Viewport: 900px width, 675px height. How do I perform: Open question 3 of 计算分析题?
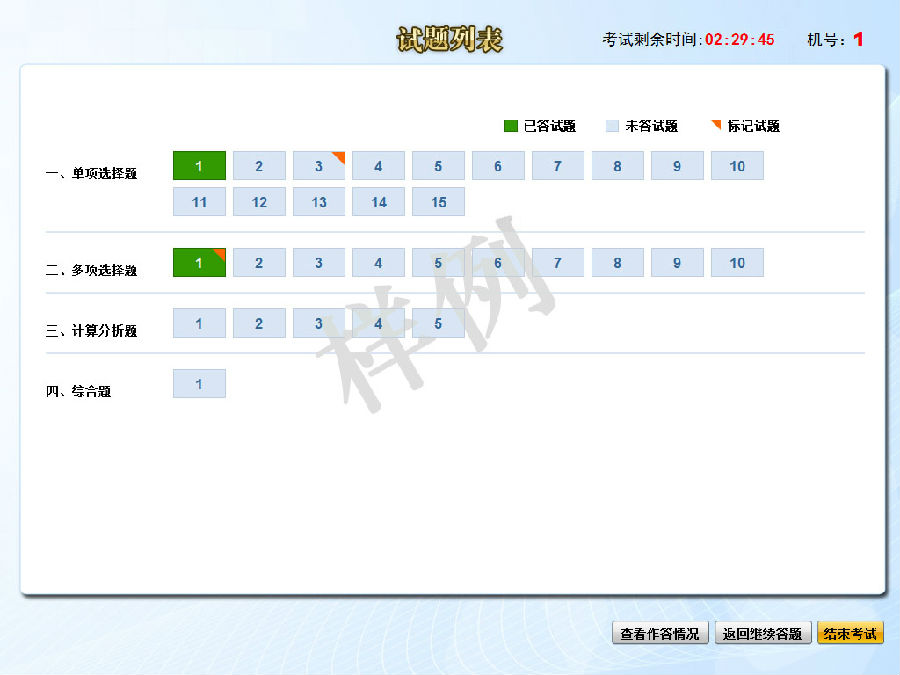click(x=319, y=323)
